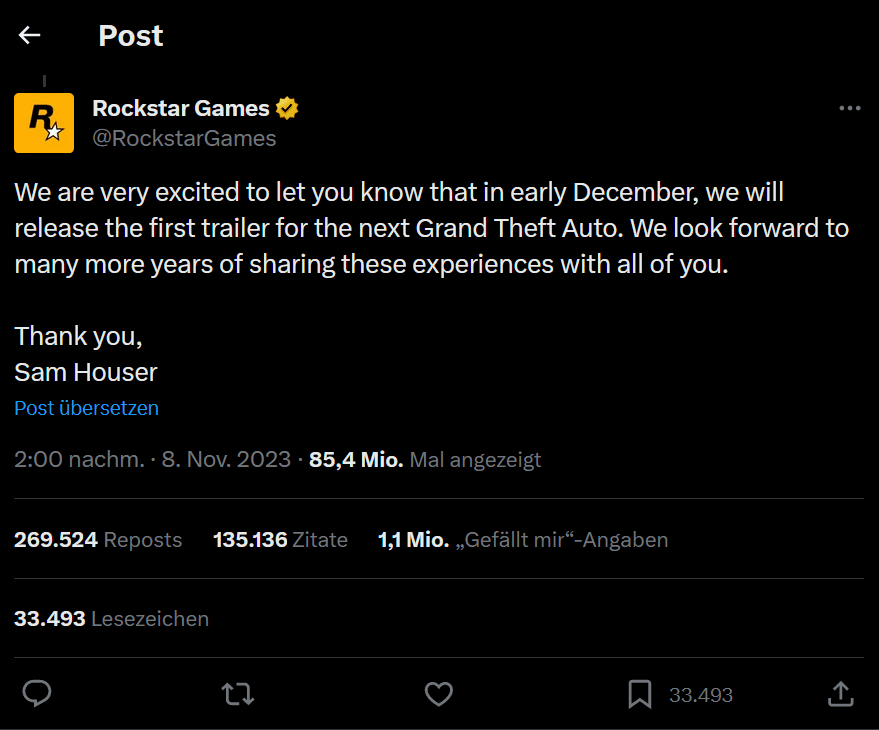The height and width of the screenshot is (730, 879).
Task: Go back using the arrow icon
Action: click(x=29, y=35)
